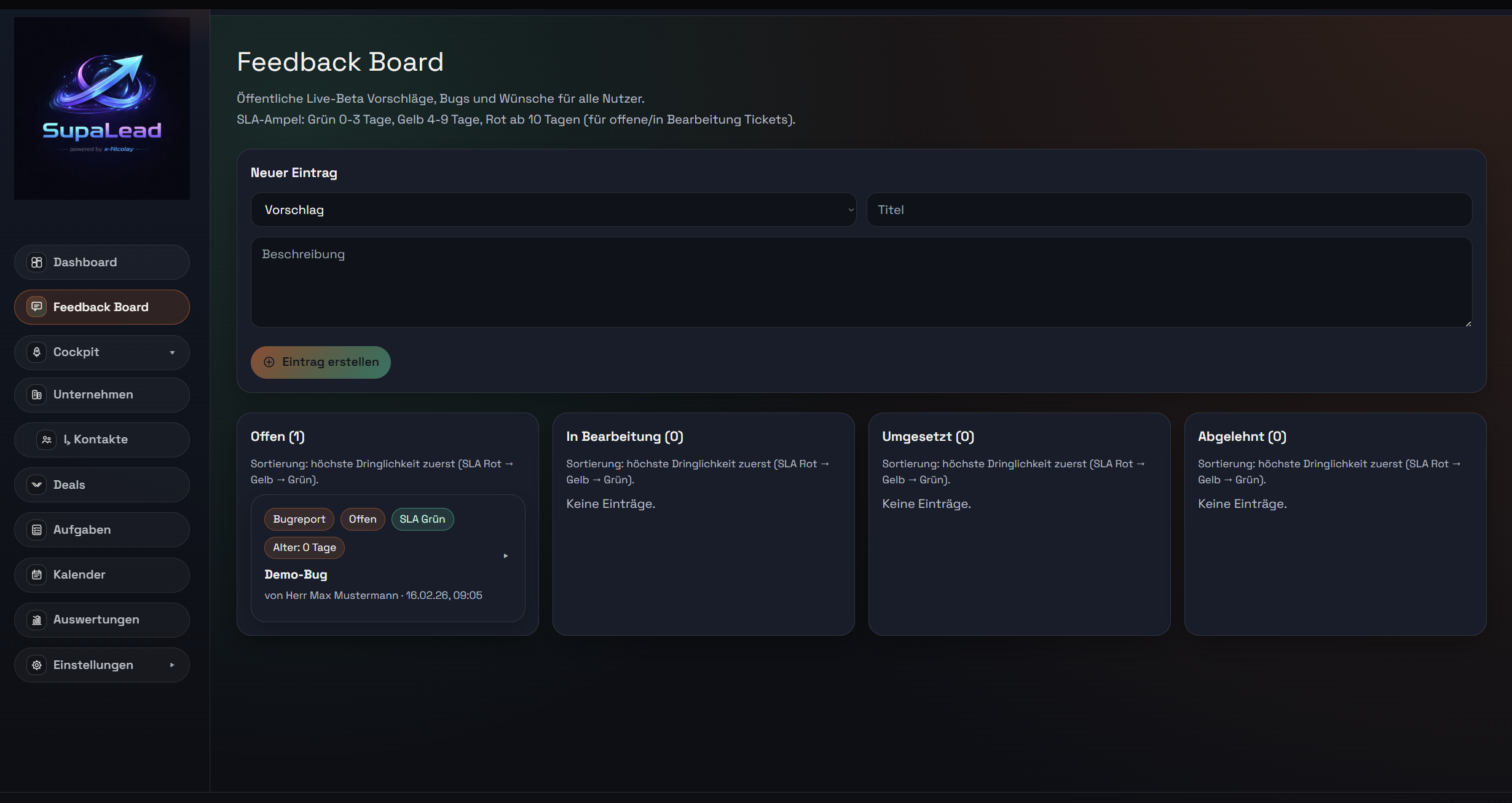Image resolution: width=1512 pixels, height=803 pixels.
Task: Select the Unternehmen building icon
Action: pyautogui.click(x=36, y=395)
